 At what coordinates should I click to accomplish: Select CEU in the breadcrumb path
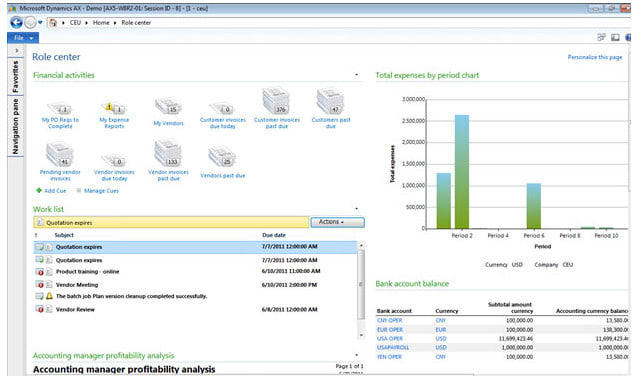point(75,22)
